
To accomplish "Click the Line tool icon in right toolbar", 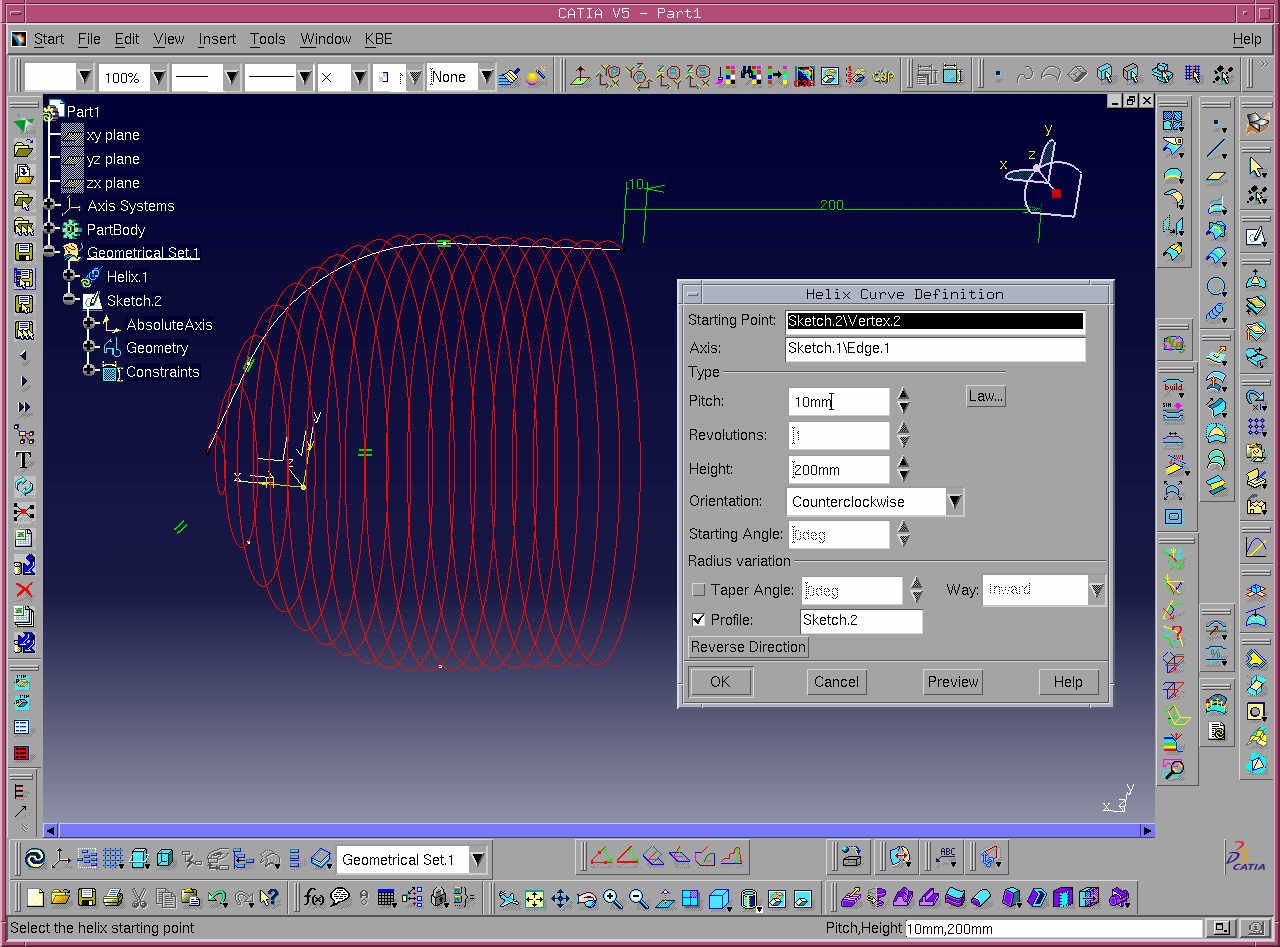I will click(1216, 151).
